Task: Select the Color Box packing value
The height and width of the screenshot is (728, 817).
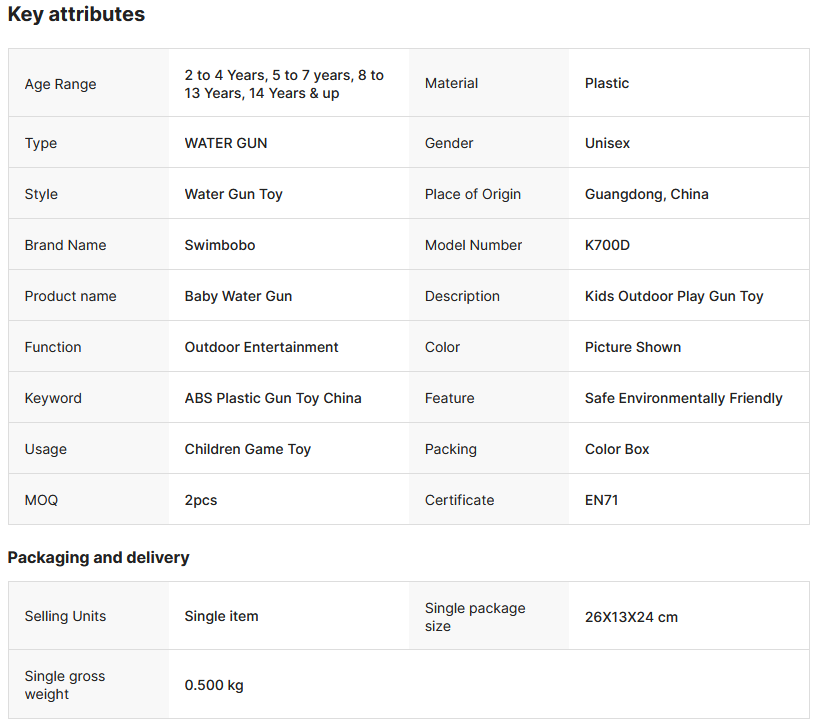Action: (x=617, y=449)
